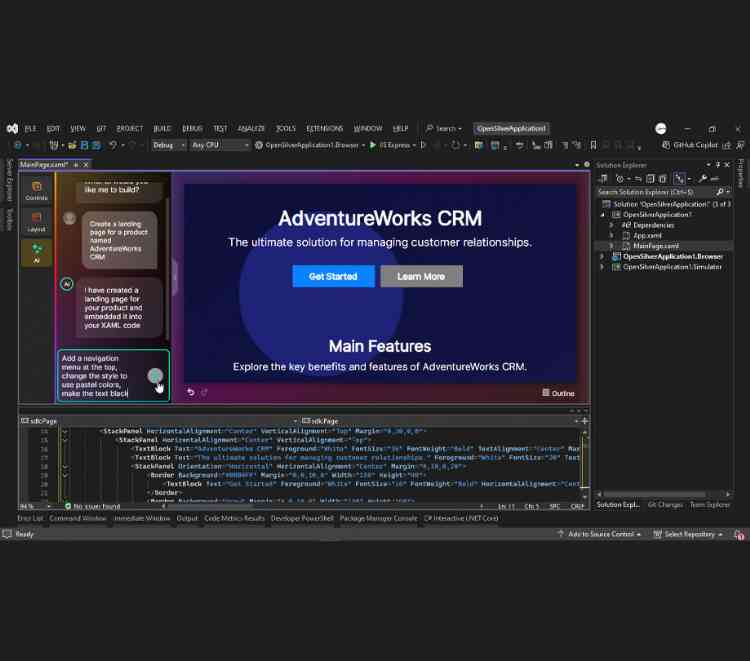Screen dimensions: 750x661
Task: Toggle the Outline view in designer
Action: 558,393
